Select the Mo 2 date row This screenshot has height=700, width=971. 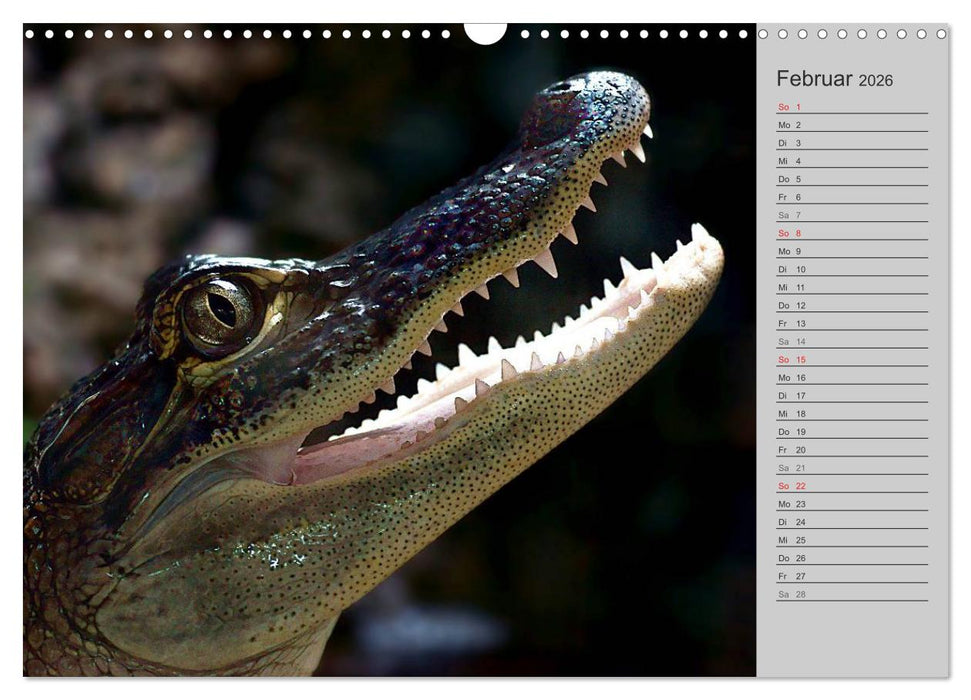click(x=851, y=125)
